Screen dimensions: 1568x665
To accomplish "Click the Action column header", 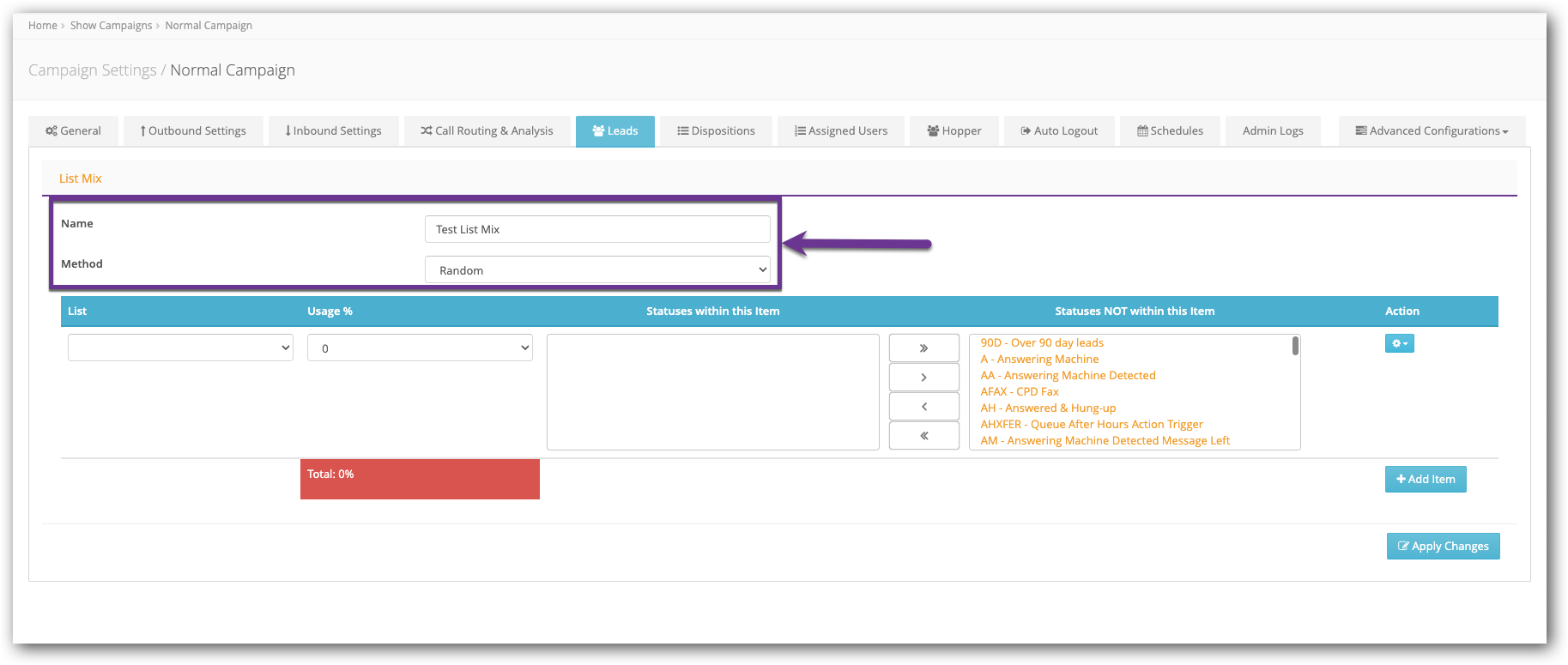I will pyautogui.click(x=1402, y=311).
